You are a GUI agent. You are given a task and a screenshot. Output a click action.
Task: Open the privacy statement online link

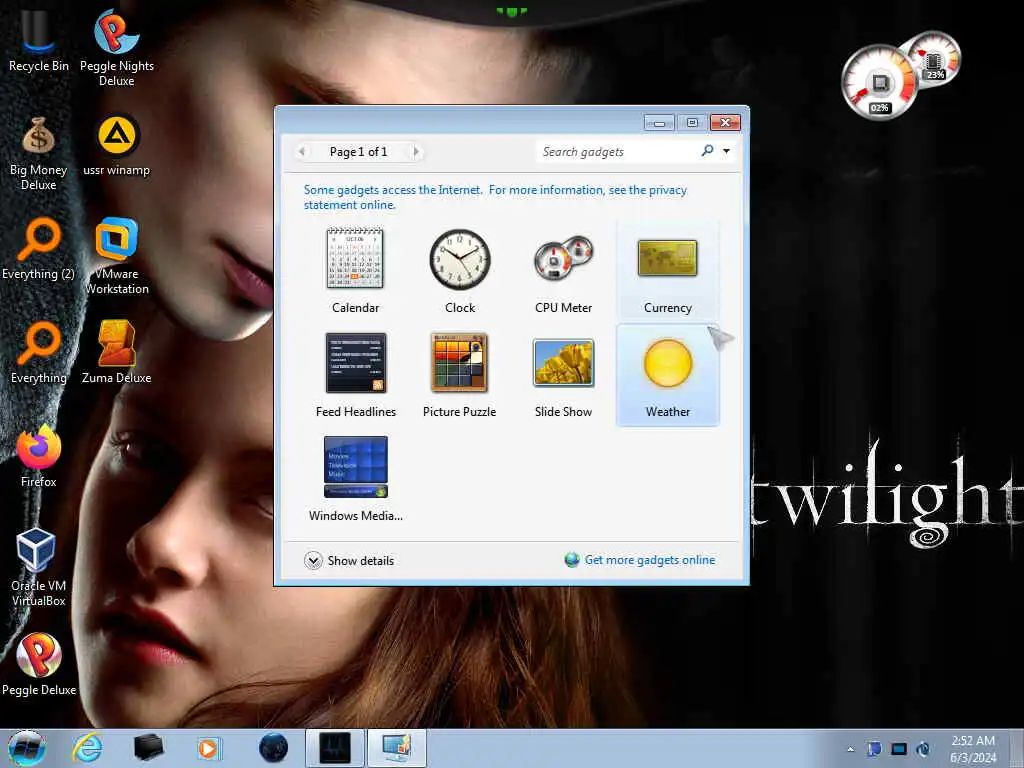[x=495, y=197]
